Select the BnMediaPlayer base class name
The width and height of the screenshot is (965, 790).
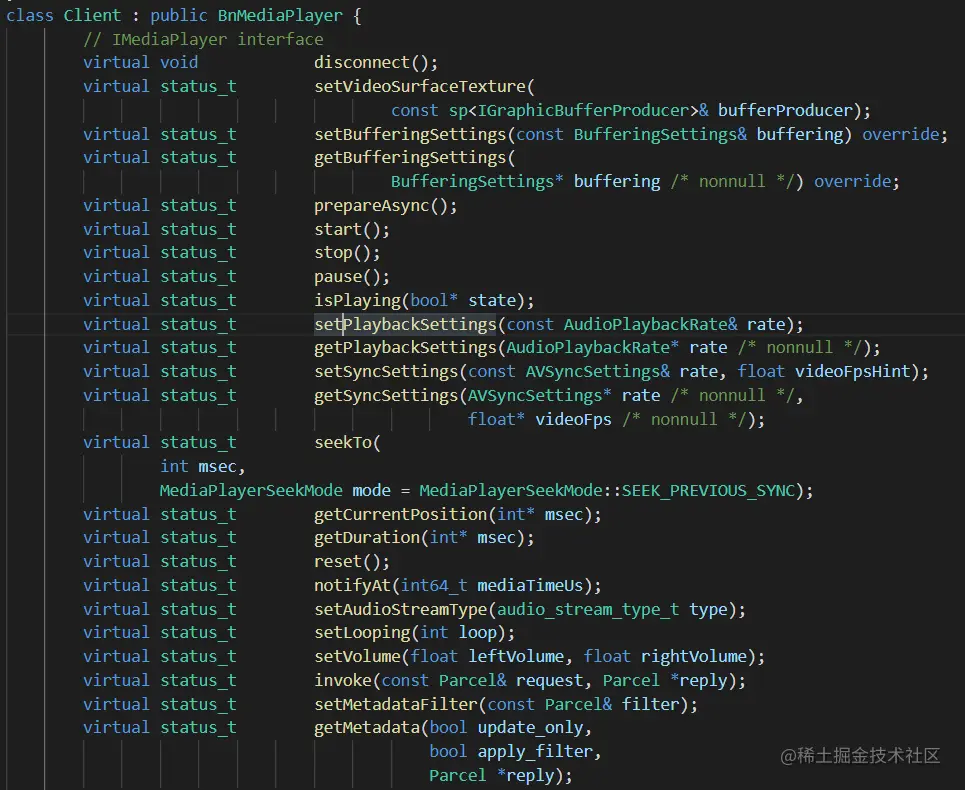click(x=280, y=15)
